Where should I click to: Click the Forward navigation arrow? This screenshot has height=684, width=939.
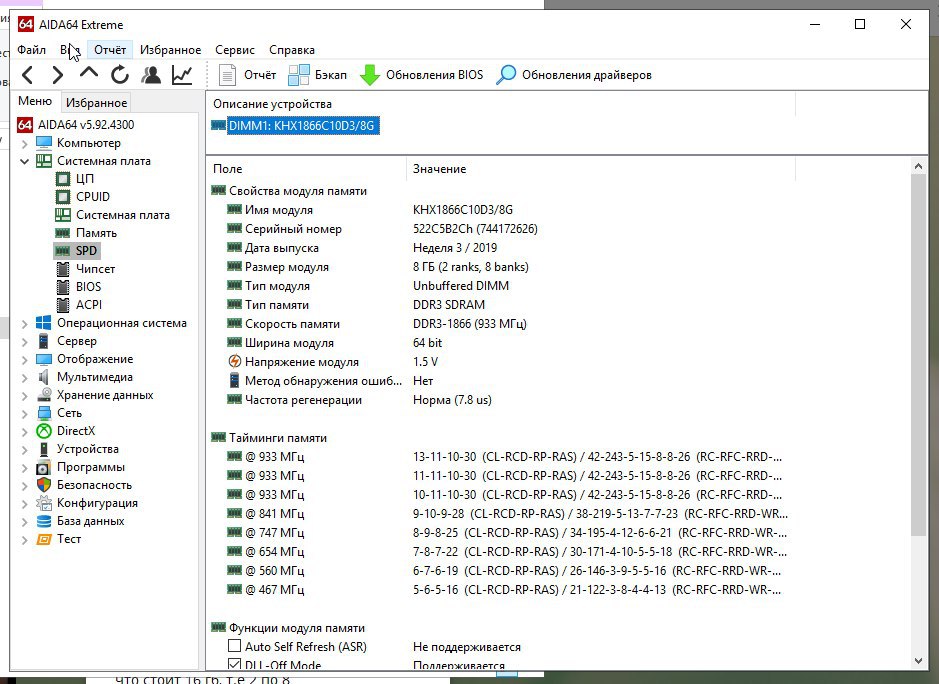[57, 75]
